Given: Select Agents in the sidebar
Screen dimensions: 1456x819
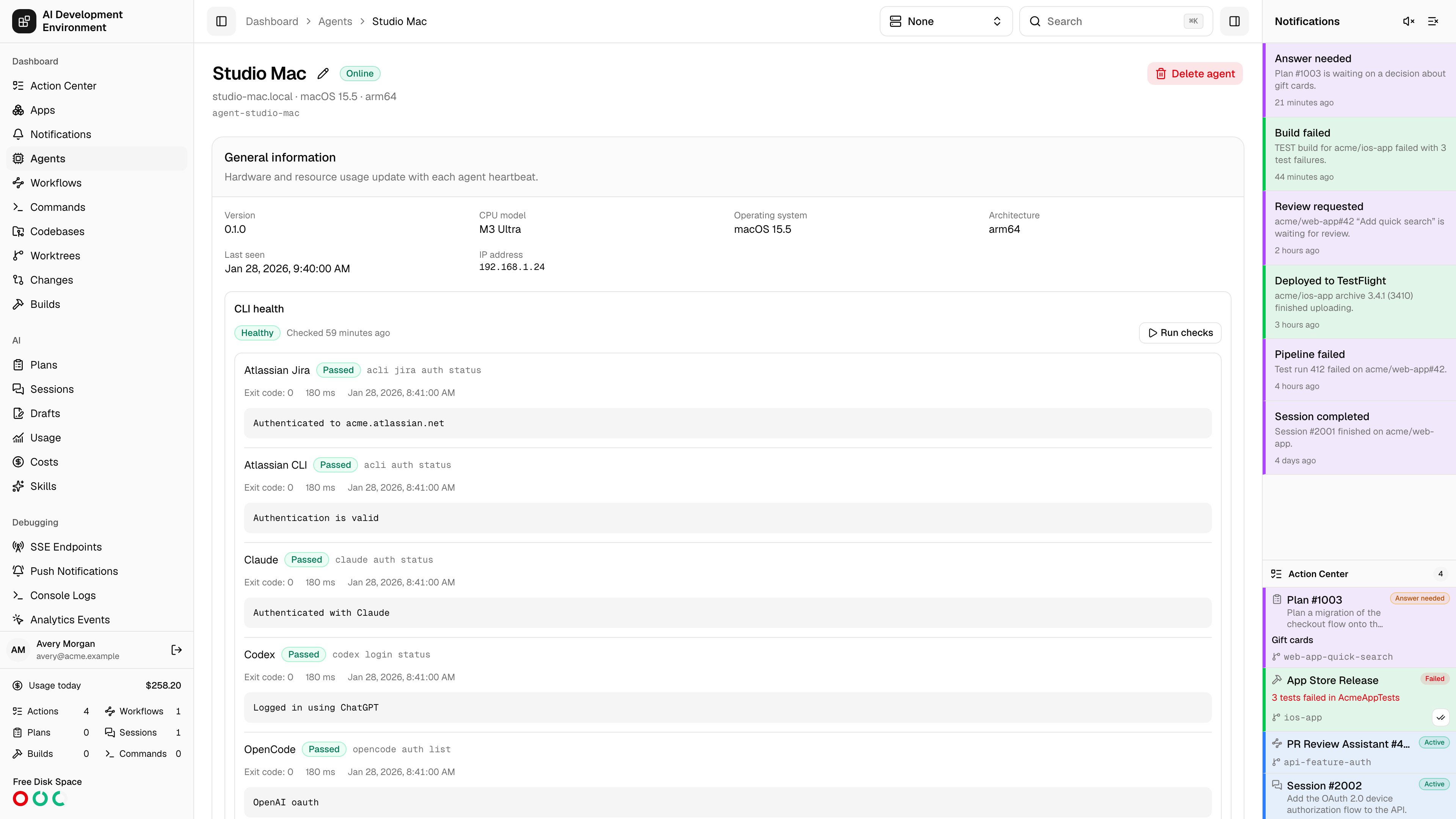Looking at the screenshot, I should point(97,159).
